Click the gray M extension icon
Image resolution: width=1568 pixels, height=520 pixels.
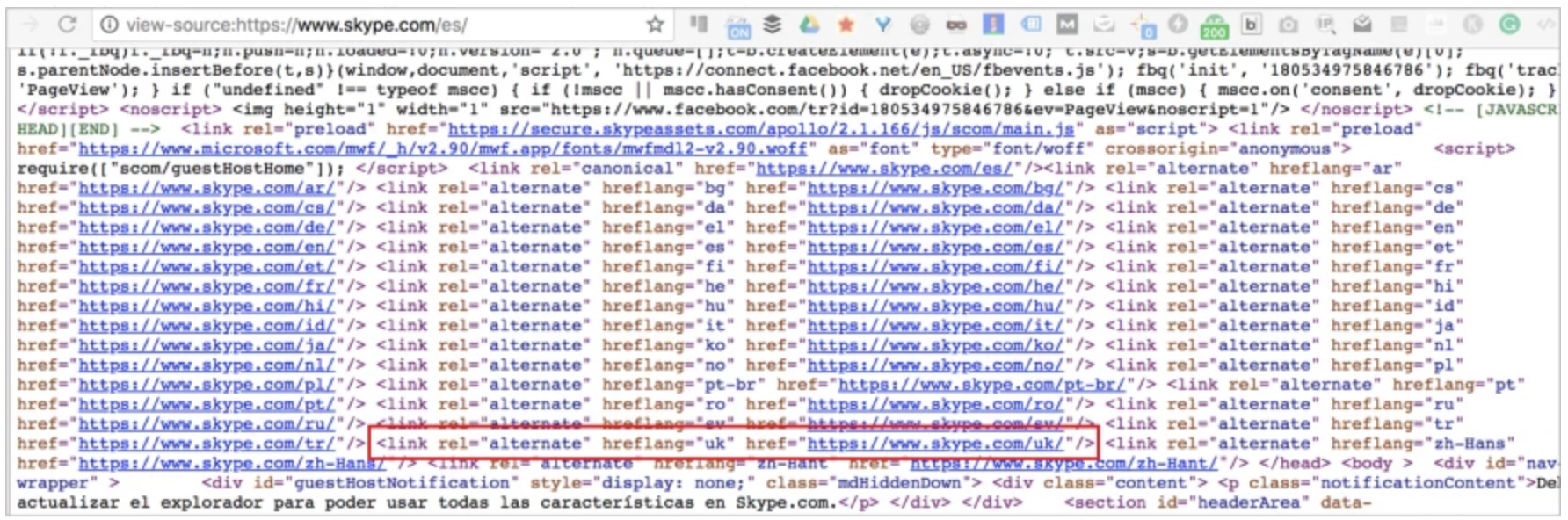pos(1067,25)
